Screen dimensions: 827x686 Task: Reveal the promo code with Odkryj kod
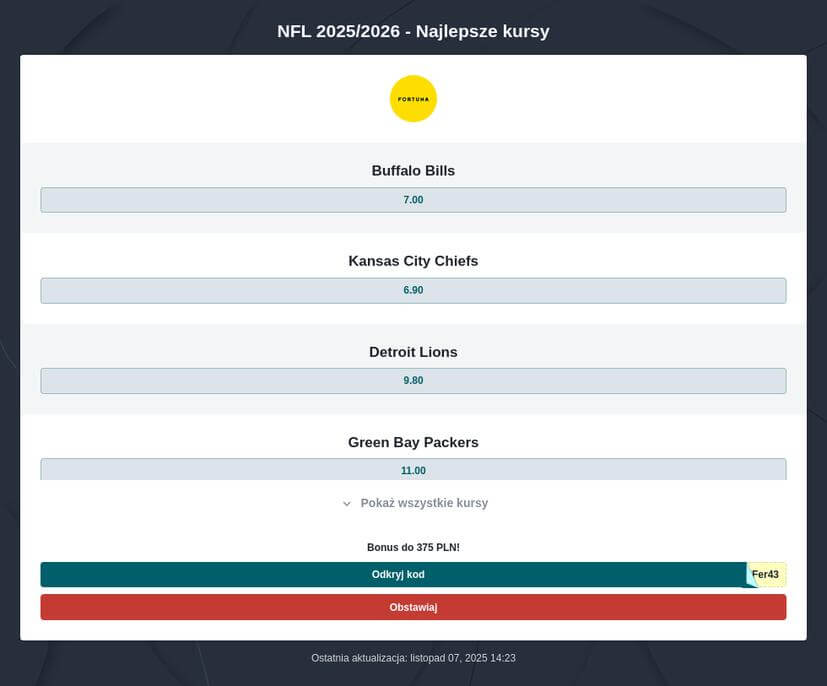(398, 575)
